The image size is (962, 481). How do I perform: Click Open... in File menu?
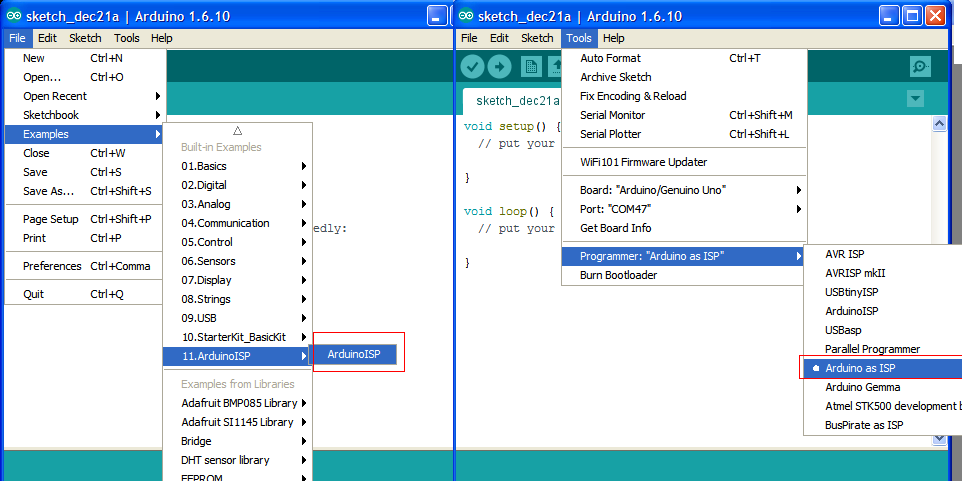(x=85, y=77)
